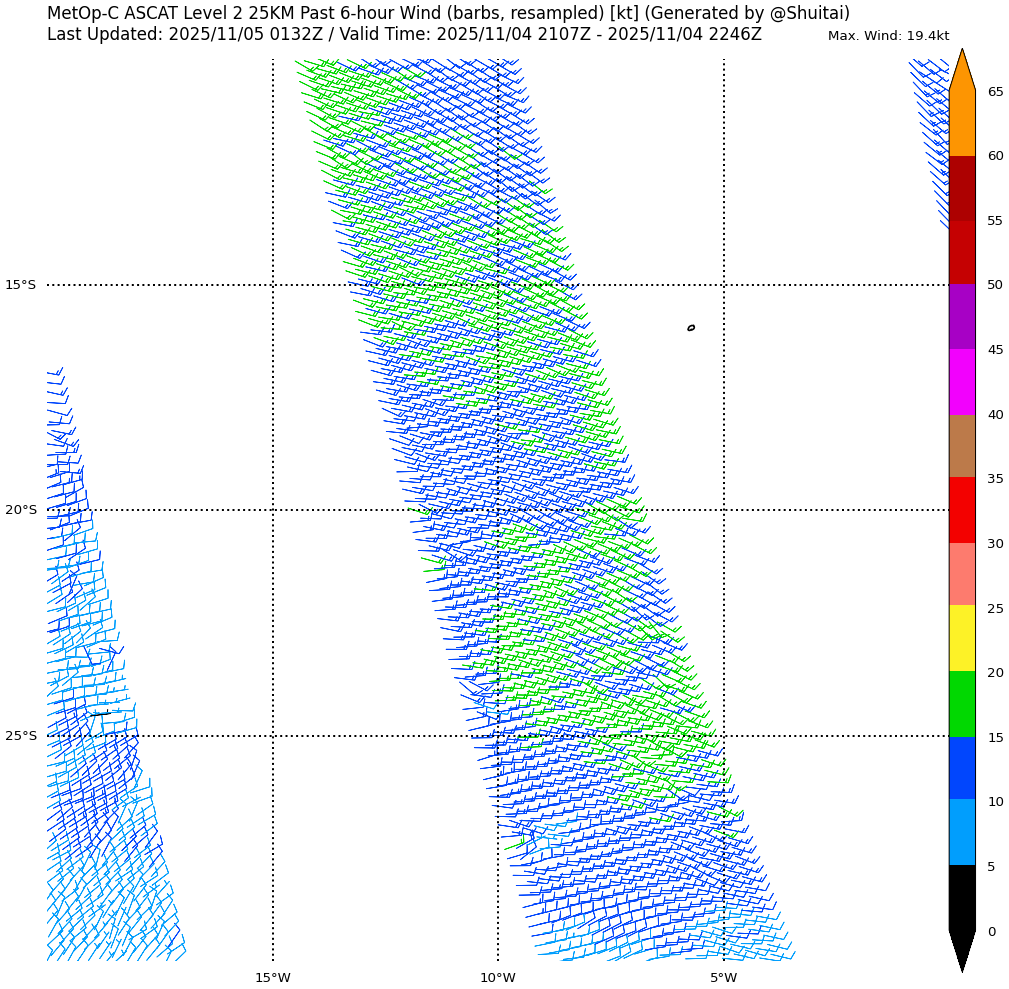
Task: Click the orange 60-65 kt colorbar segment
Action: point(961,123)
